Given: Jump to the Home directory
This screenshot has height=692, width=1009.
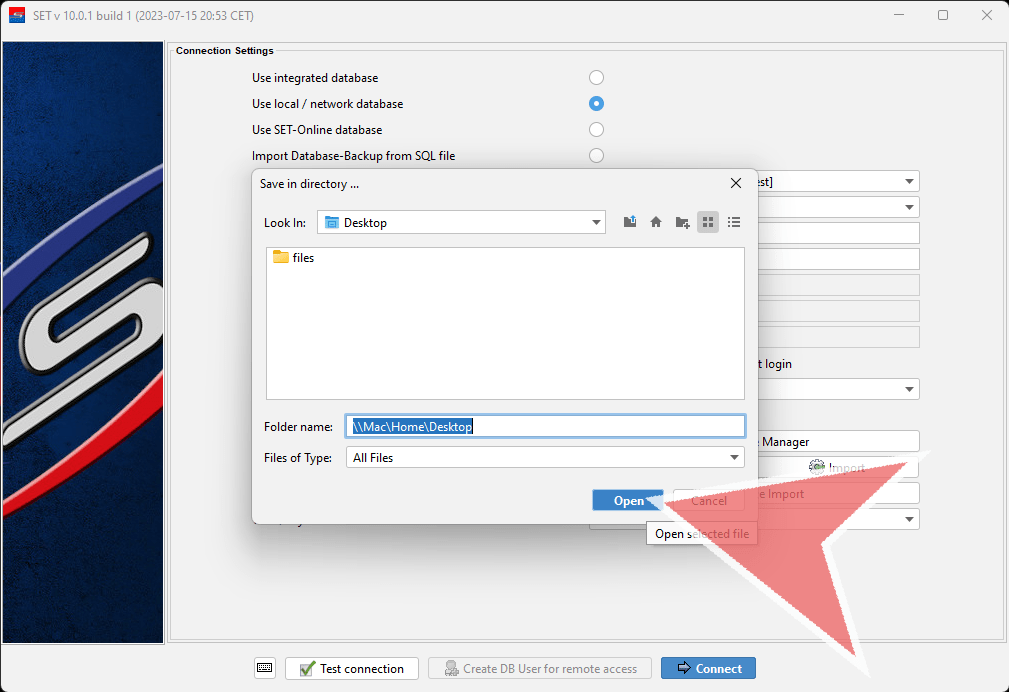Looking at the screenshot, I should tap(656, 222).
